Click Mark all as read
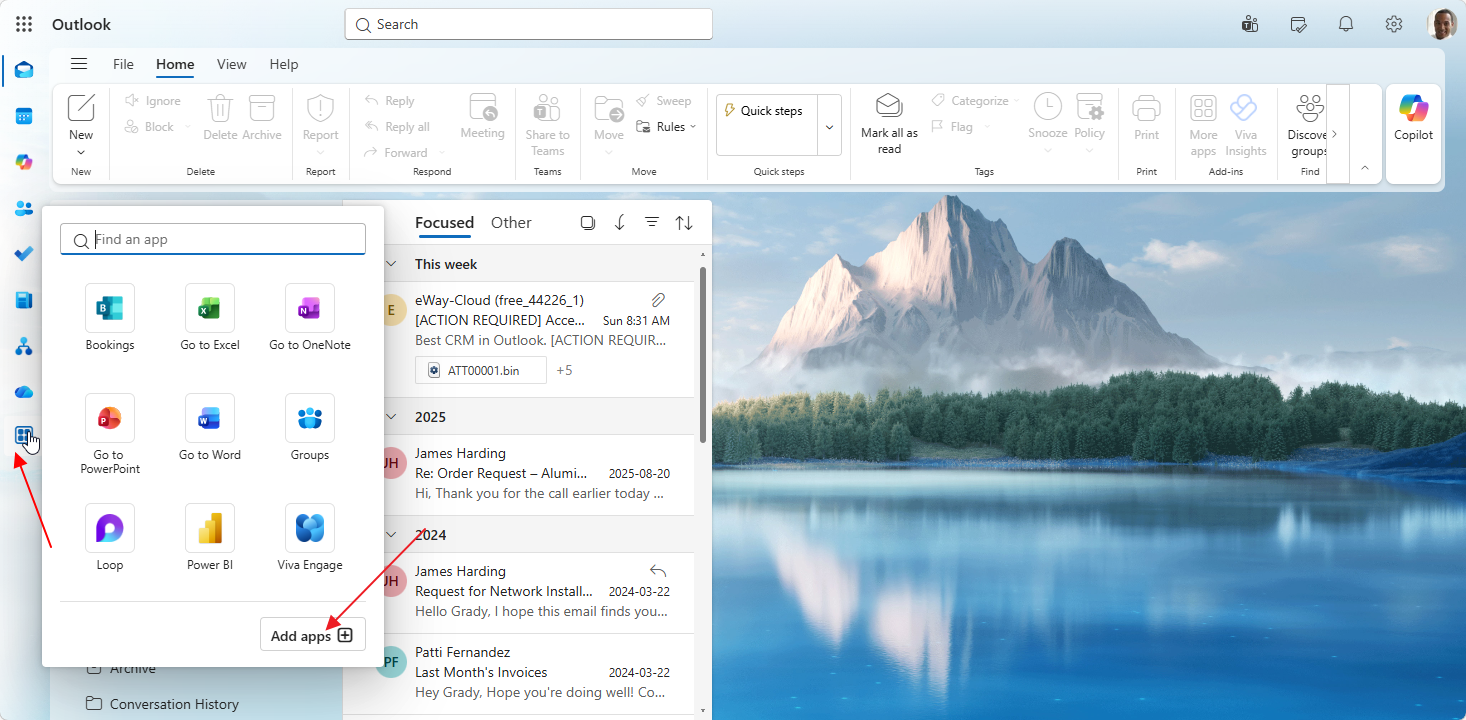Viewport: 1466px width, 720px height. click(889, 124)
